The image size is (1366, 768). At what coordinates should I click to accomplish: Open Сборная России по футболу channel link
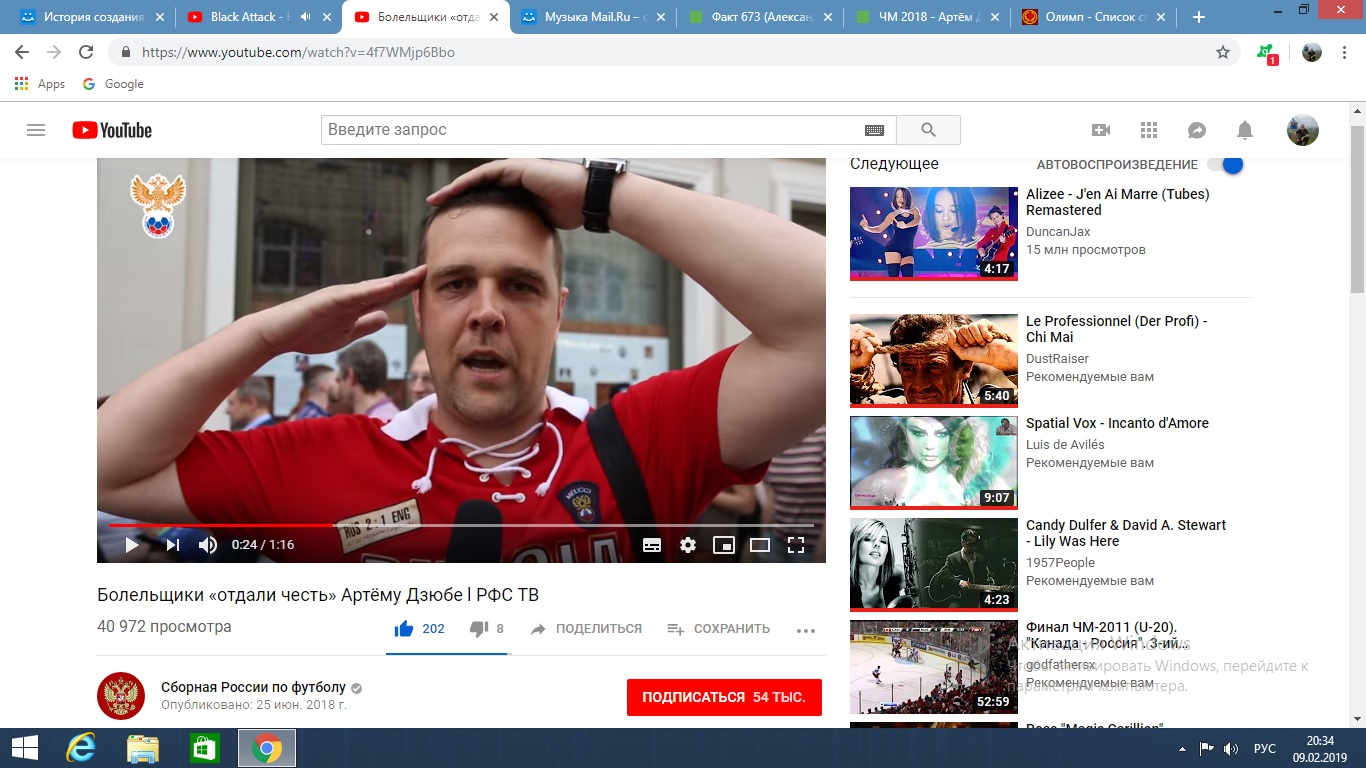coord(253,687)
